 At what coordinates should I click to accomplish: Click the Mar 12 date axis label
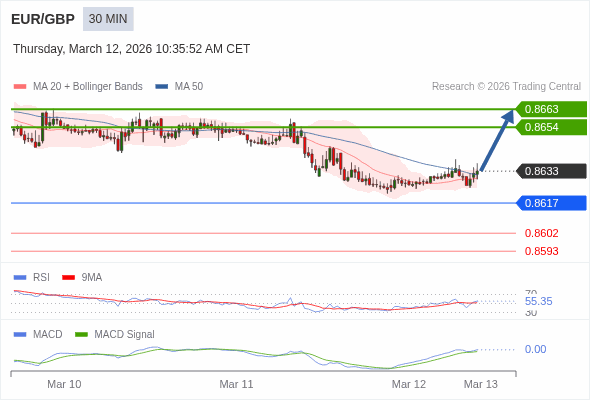(x=409, y=384)
